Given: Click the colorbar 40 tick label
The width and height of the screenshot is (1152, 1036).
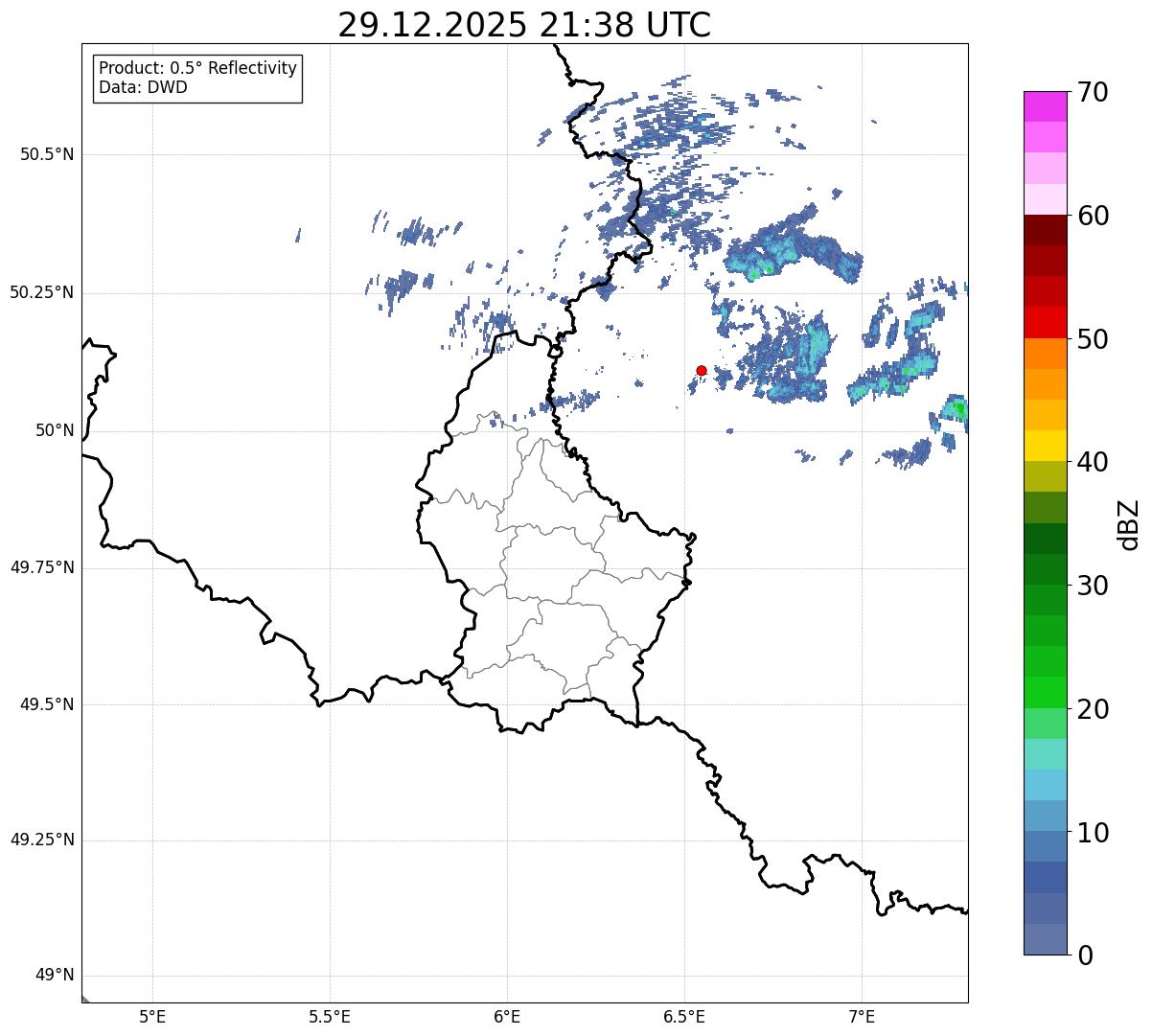Looking at the screenshot, I should (1094, 462).
